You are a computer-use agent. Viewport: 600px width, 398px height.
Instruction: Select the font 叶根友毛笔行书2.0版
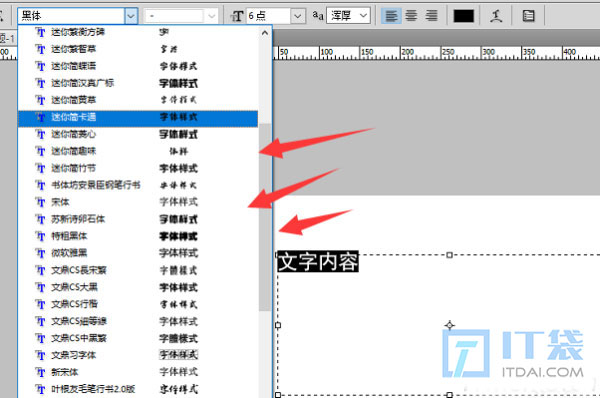(x=138, y=389)
